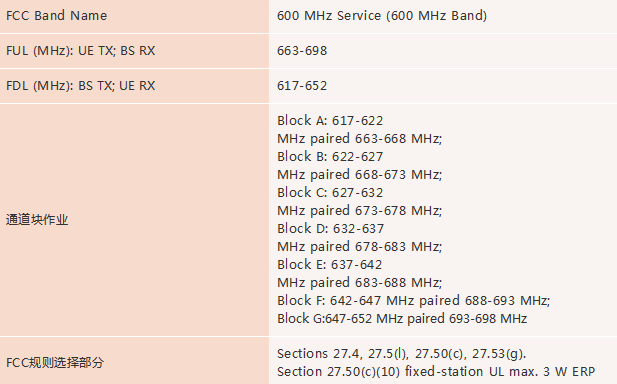Select the 663-698 uplink frequency value

pos(302,51)
